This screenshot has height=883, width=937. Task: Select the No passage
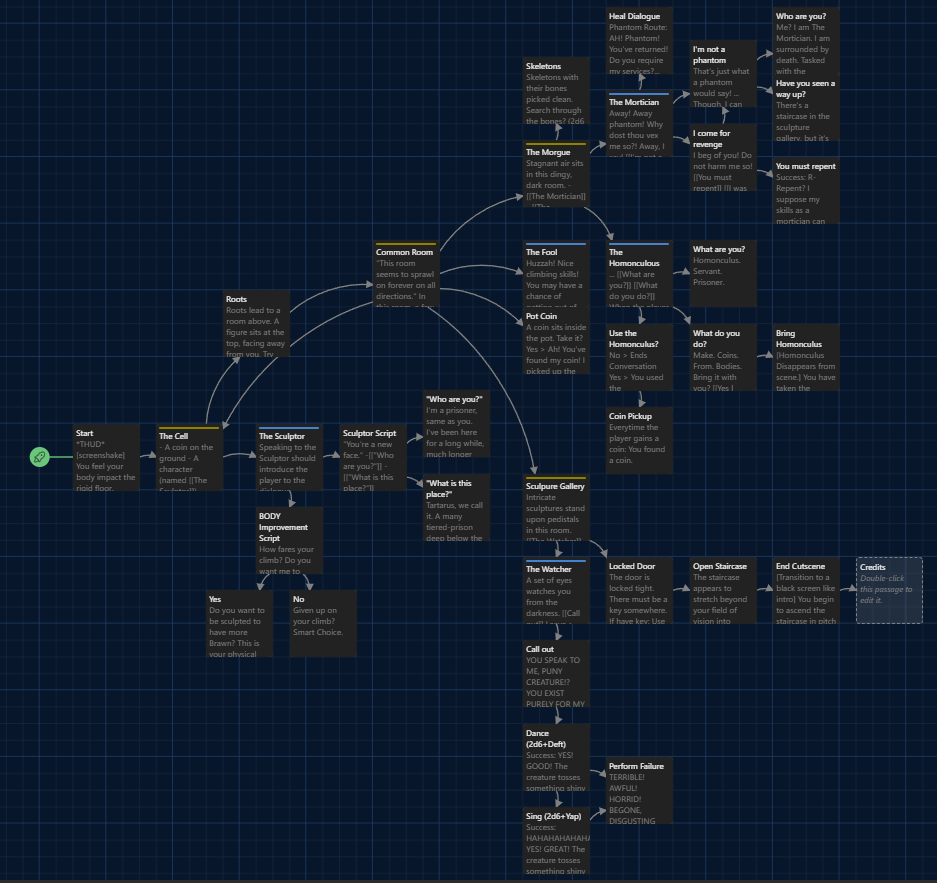323,624
